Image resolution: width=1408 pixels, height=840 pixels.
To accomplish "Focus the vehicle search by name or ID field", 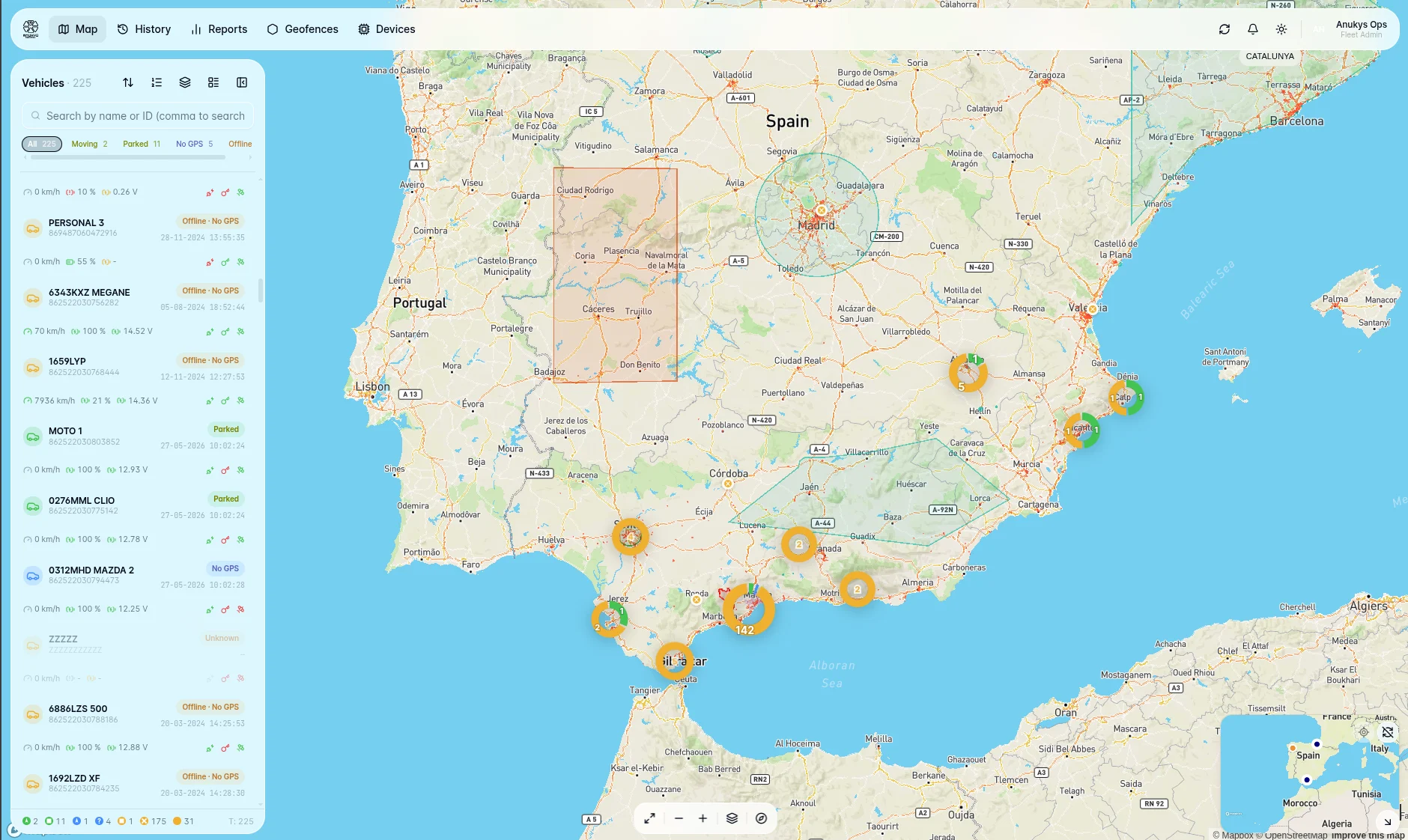I will 138,116.
